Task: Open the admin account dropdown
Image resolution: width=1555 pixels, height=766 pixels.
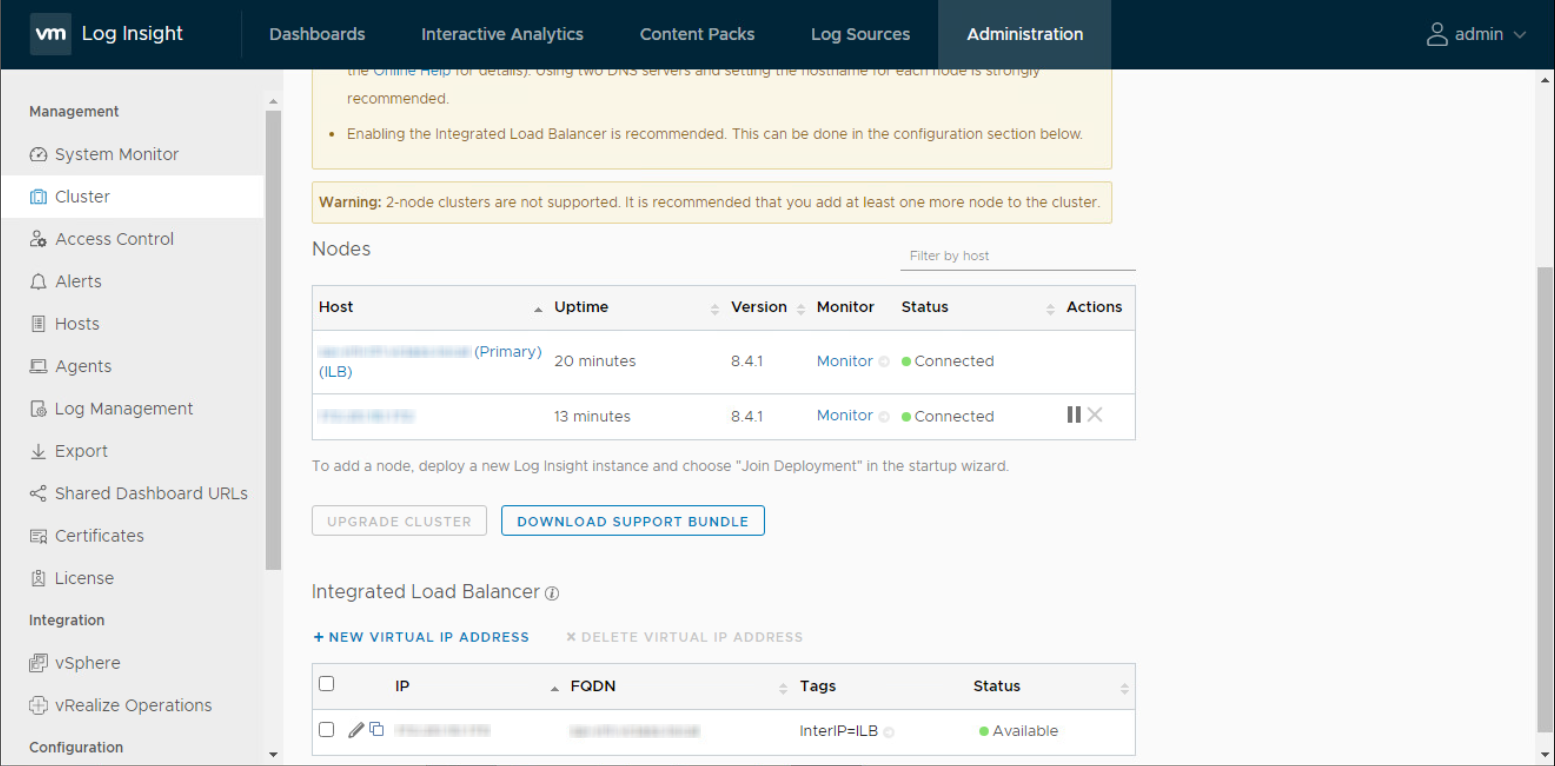Action: click(x=1478, y=33)
